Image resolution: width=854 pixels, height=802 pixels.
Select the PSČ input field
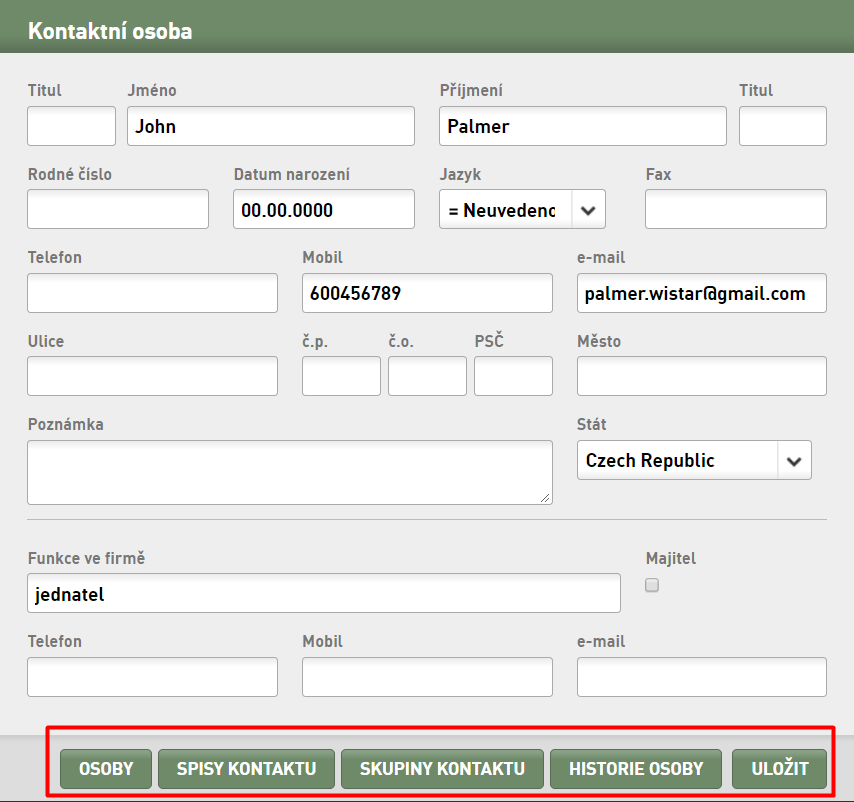coord(513,376)
